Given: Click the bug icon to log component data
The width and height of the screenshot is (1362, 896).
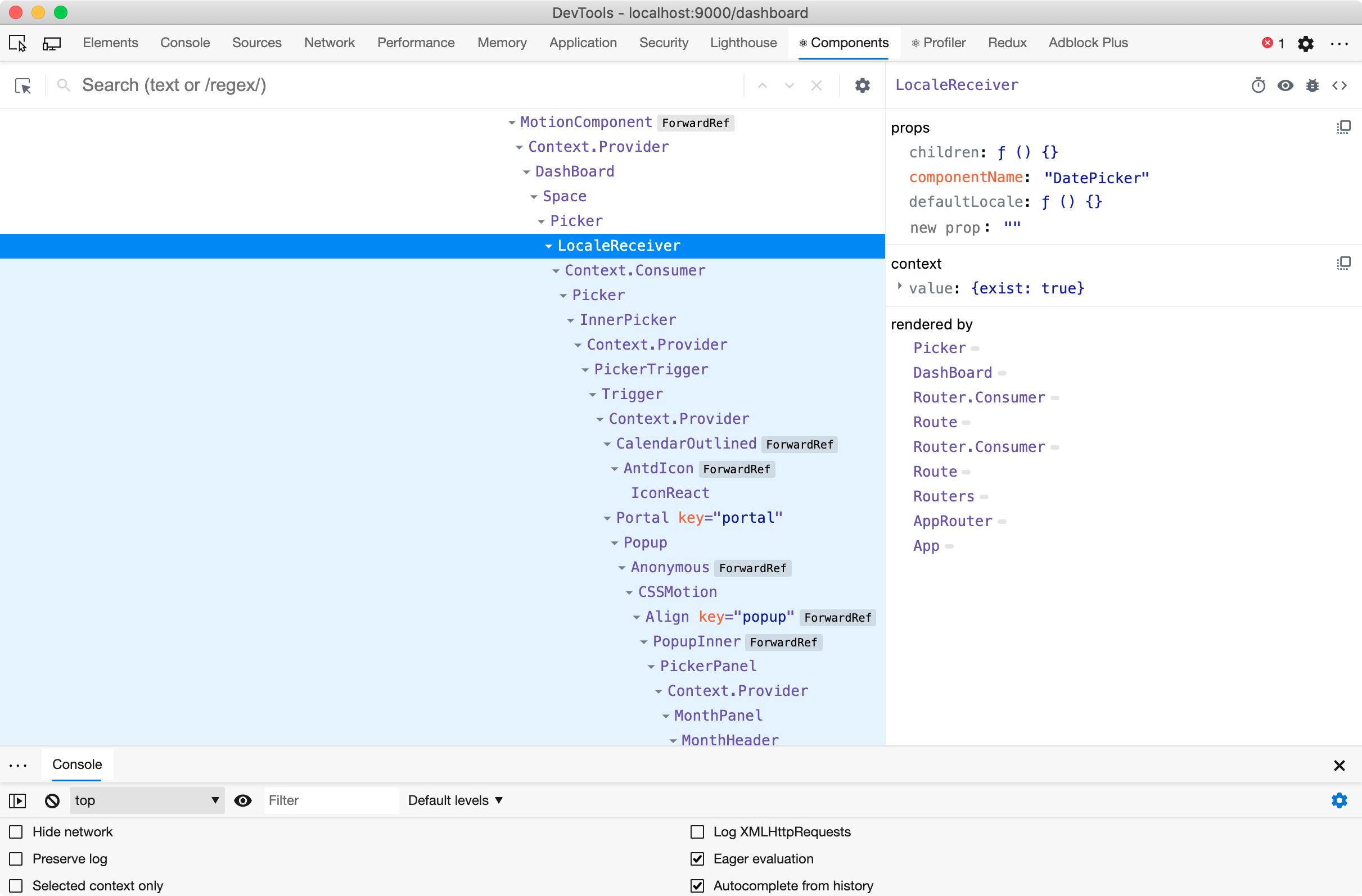Looking at the screenshot, I should click(x=1313, y=85).
